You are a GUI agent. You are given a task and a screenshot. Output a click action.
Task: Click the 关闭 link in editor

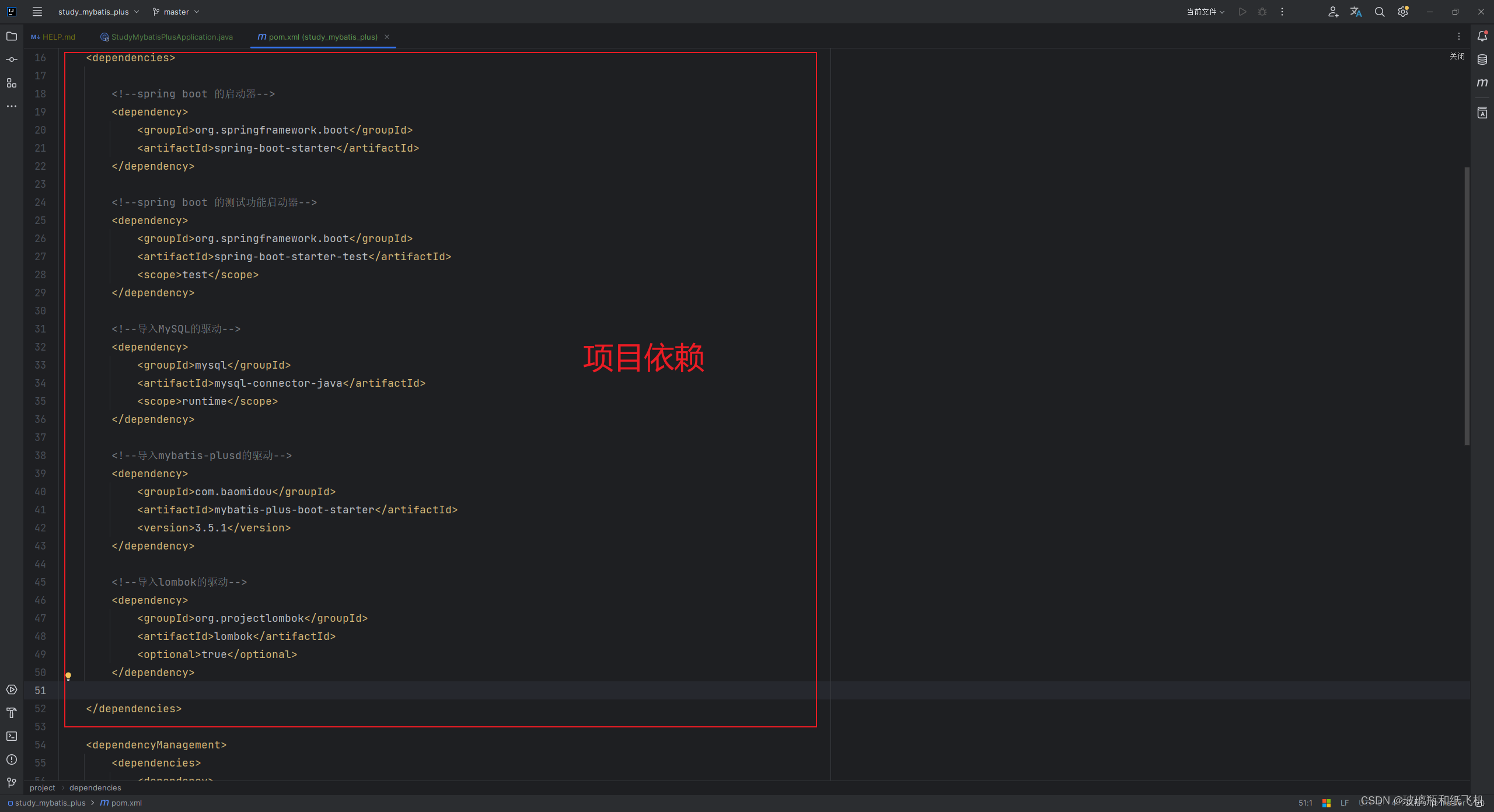1457,56
